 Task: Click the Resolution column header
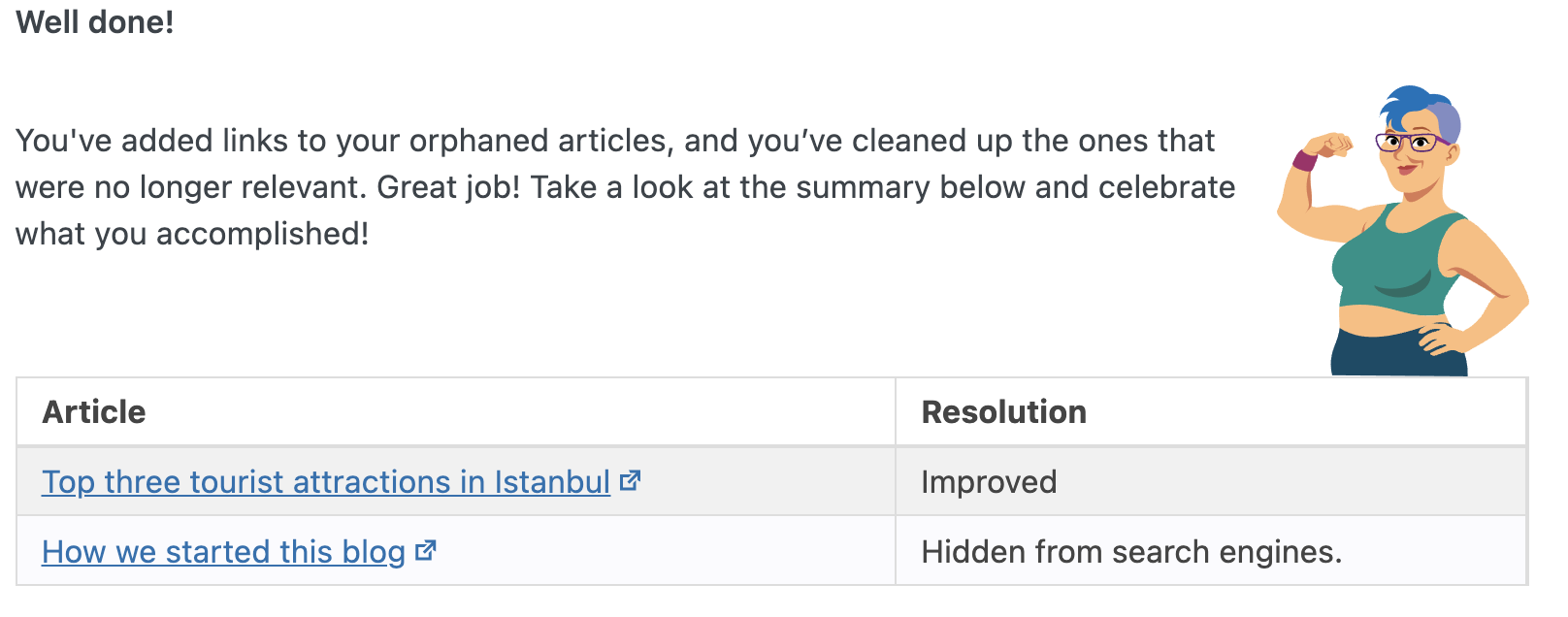tap(1003, 412)
